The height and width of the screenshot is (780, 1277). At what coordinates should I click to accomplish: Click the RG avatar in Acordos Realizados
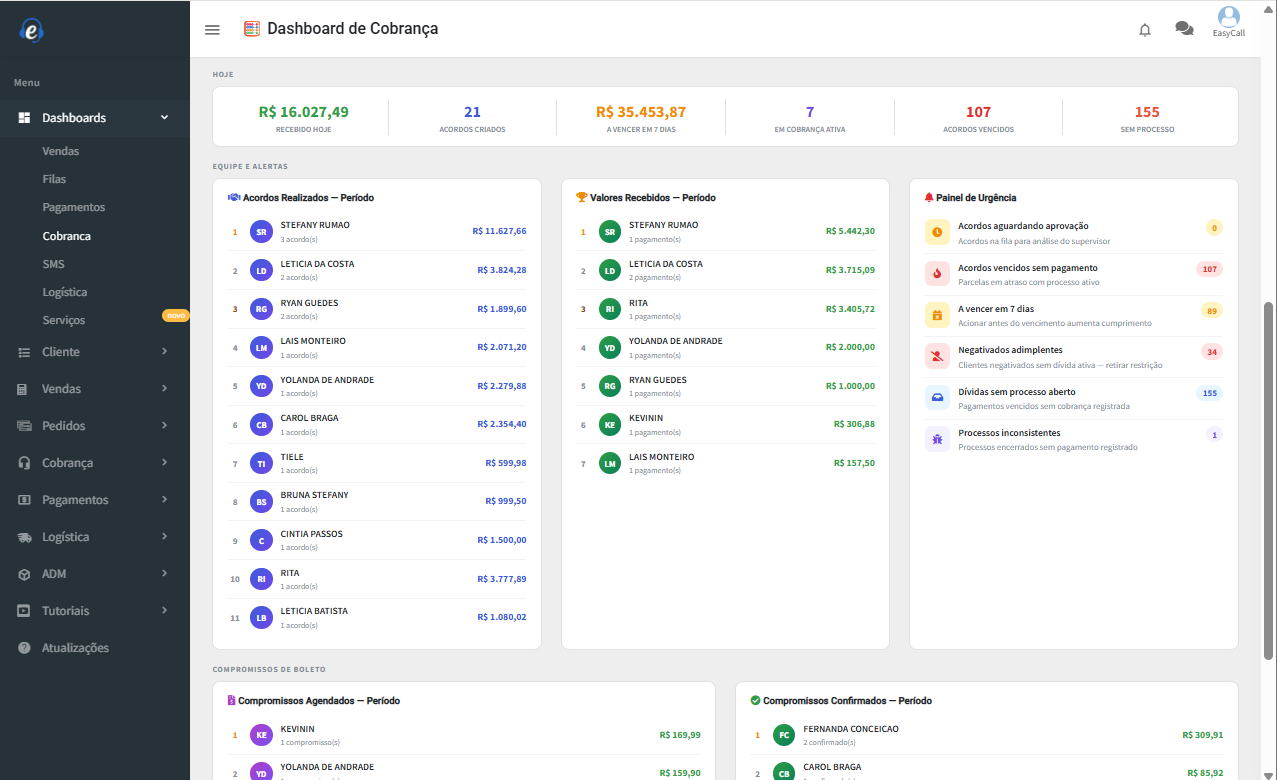click(x=261, y=309)
